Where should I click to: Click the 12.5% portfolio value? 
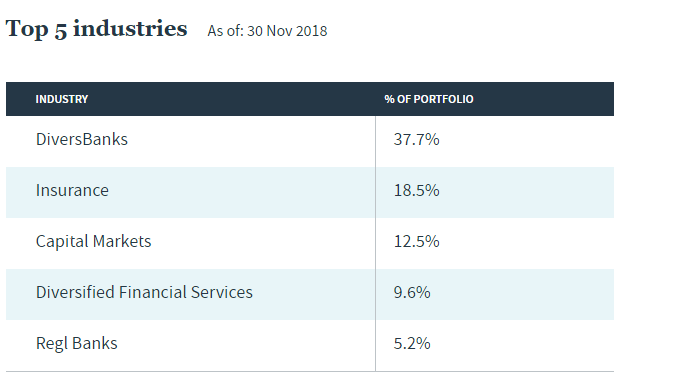click(x=416, y=242)
